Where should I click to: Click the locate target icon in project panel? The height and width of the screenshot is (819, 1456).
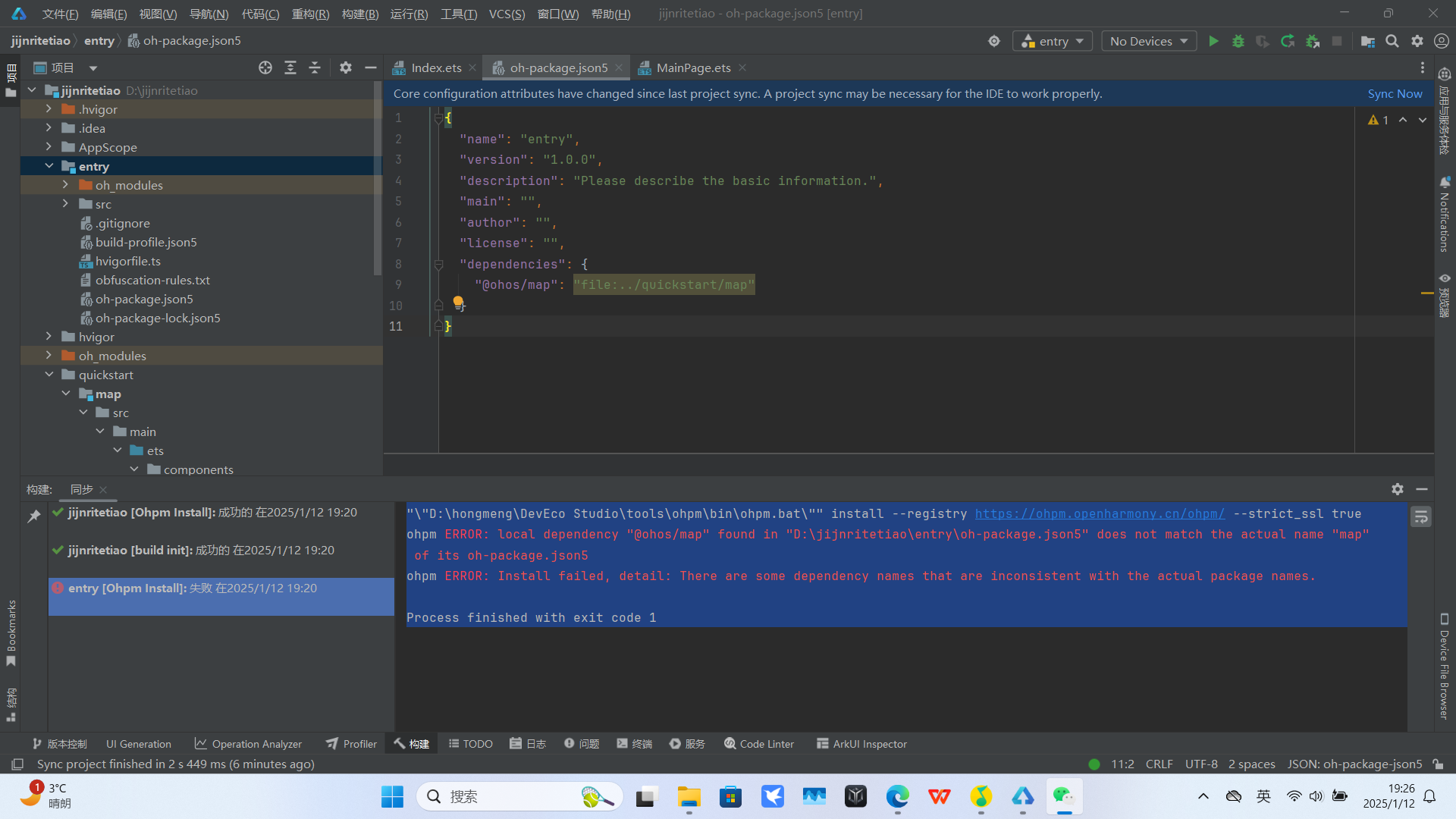265,67
